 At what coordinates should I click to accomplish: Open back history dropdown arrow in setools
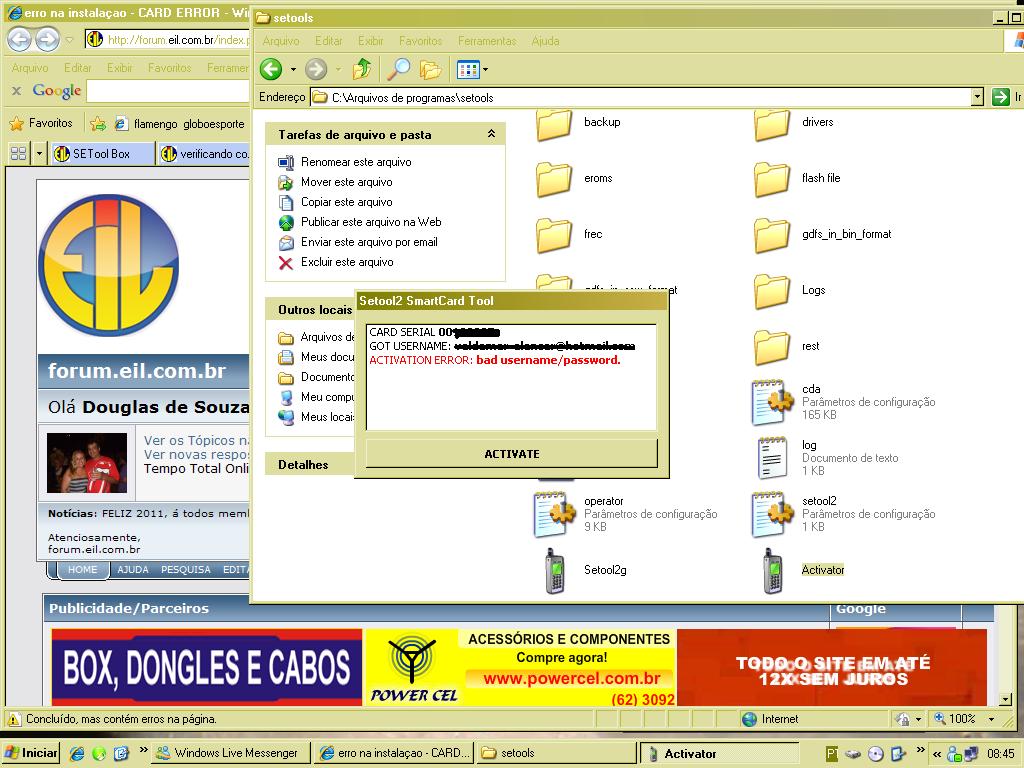coord(293,69)
